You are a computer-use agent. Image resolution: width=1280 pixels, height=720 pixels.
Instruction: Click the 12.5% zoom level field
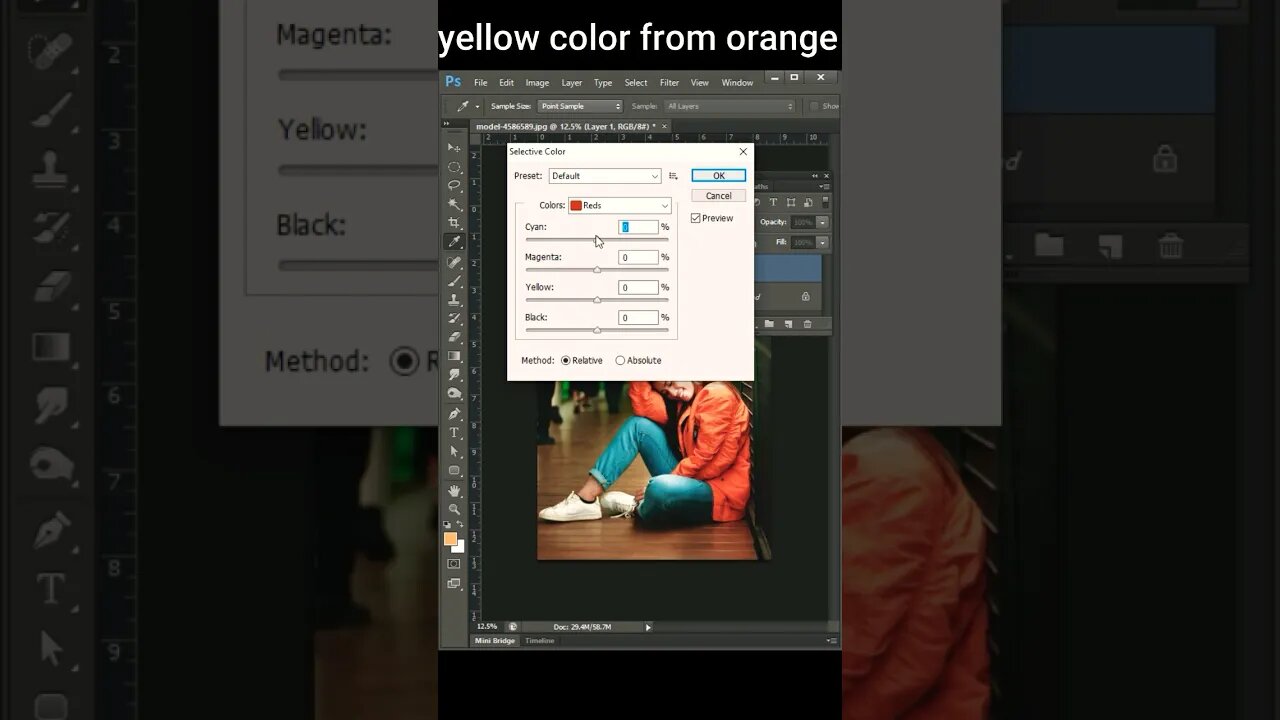[487, 627]
